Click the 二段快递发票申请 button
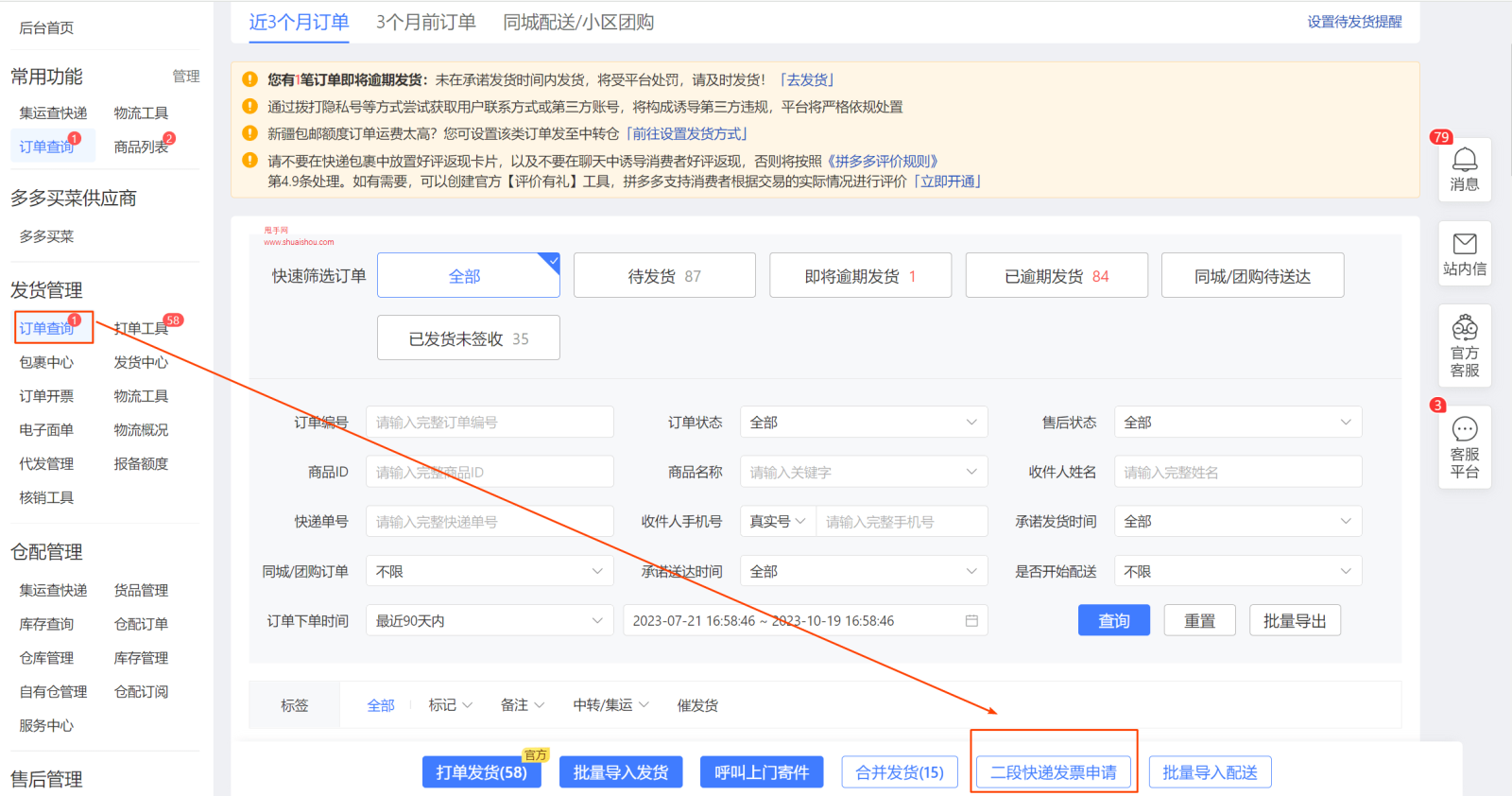The width and height of the screenshot is (1512, 796). pyautogui.click(x=1054, y=772)
